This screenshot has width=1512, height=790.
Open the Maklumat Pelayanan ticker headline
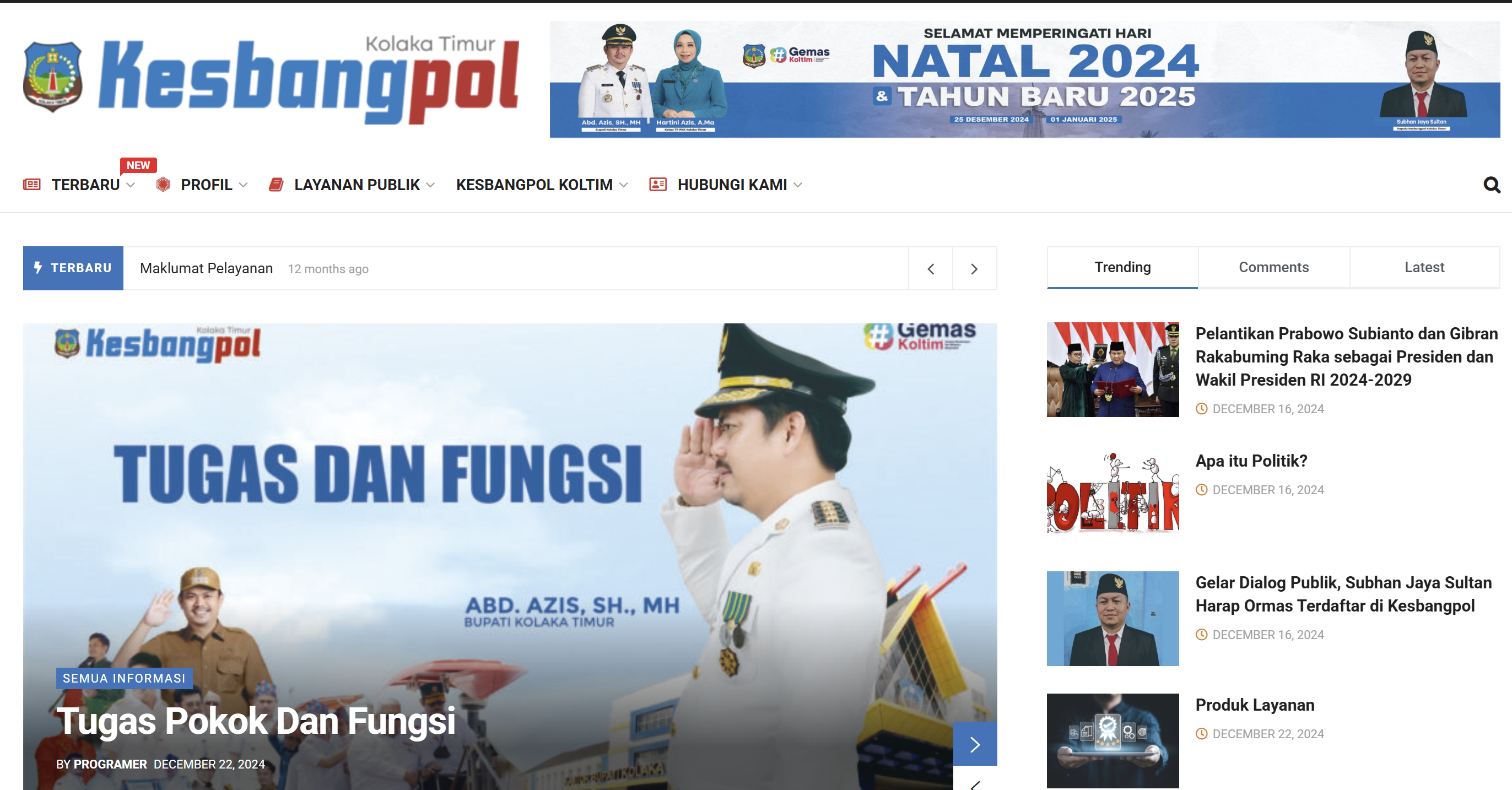point(206,269)
